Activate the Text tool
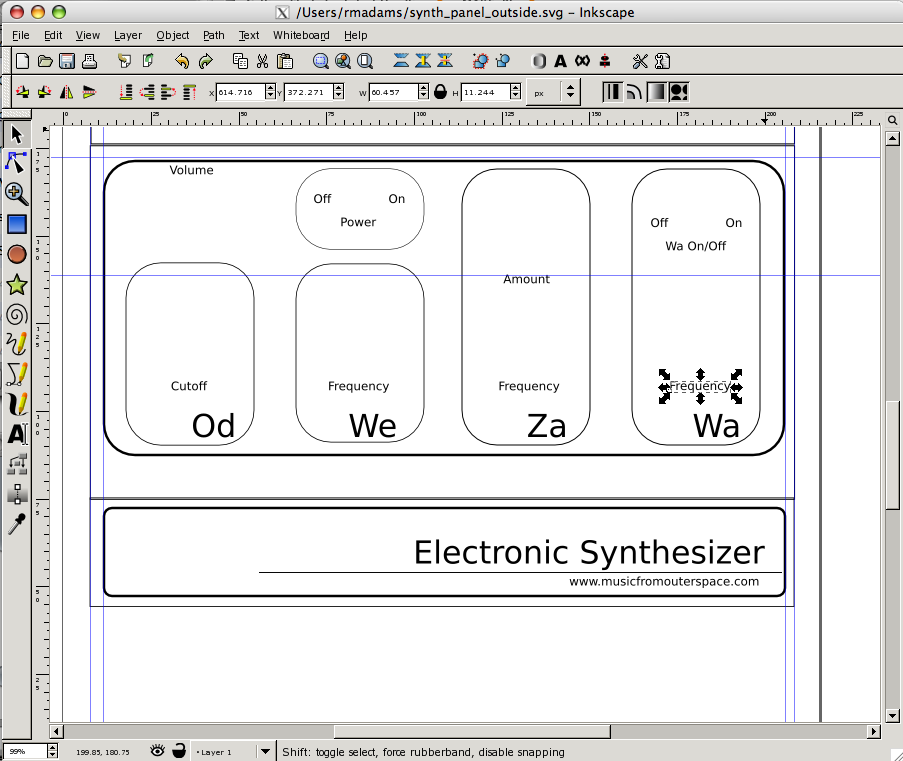 pos(16,435)
